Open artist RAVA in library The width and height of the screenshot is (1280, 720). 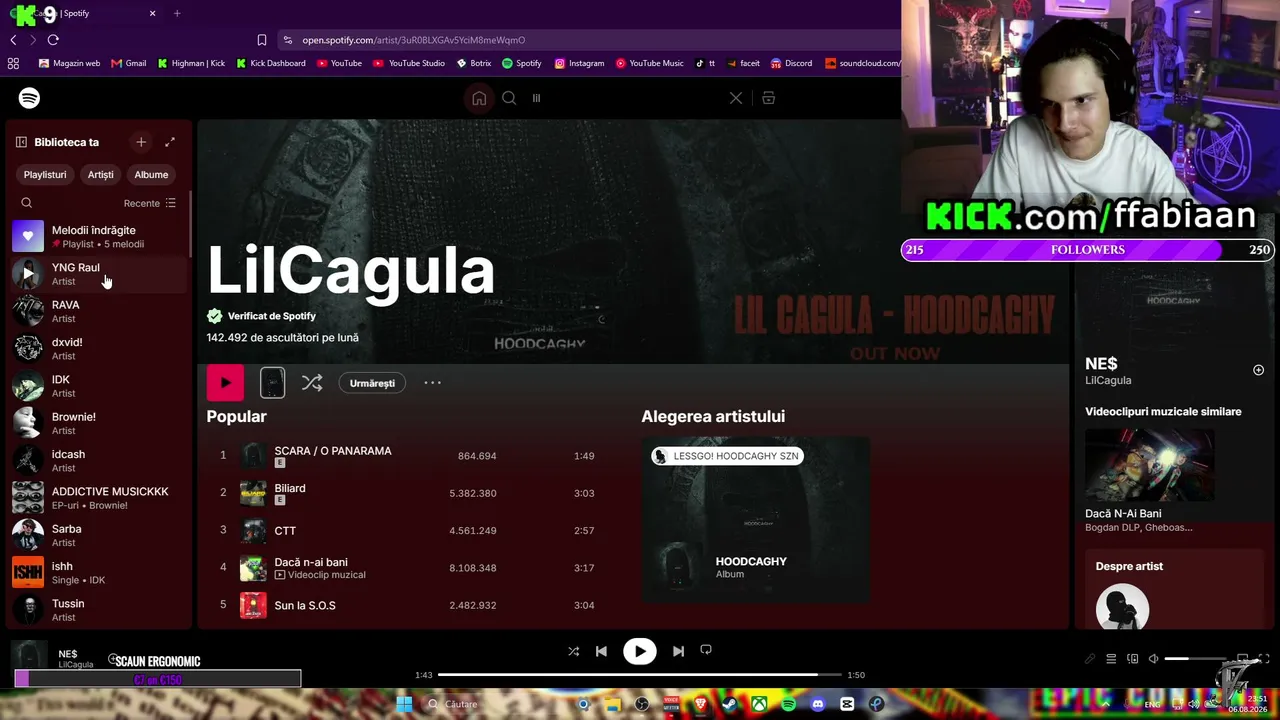point(98,311)
